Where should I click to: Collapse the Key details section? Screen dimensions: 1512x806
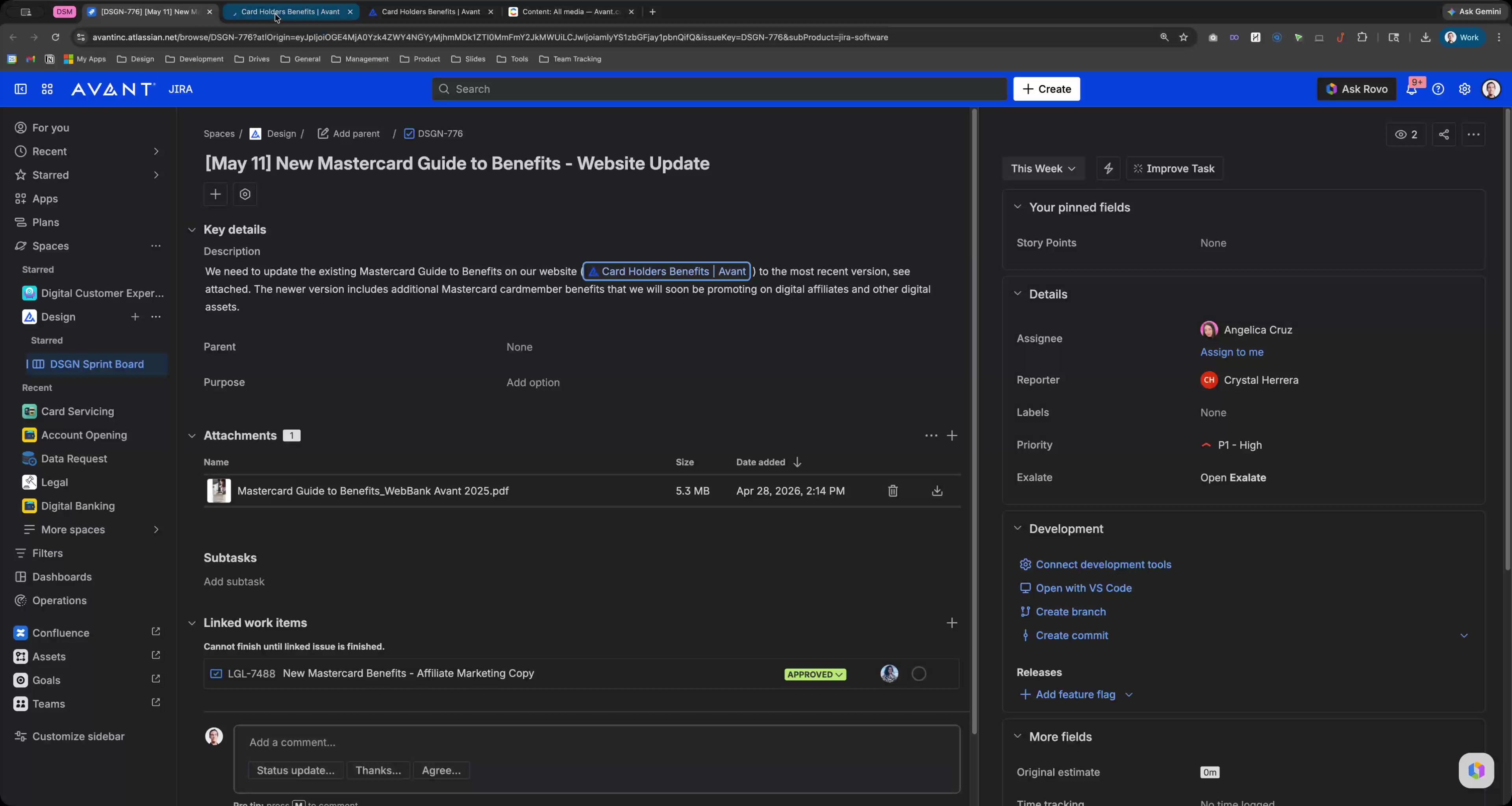tap(192, 230)
